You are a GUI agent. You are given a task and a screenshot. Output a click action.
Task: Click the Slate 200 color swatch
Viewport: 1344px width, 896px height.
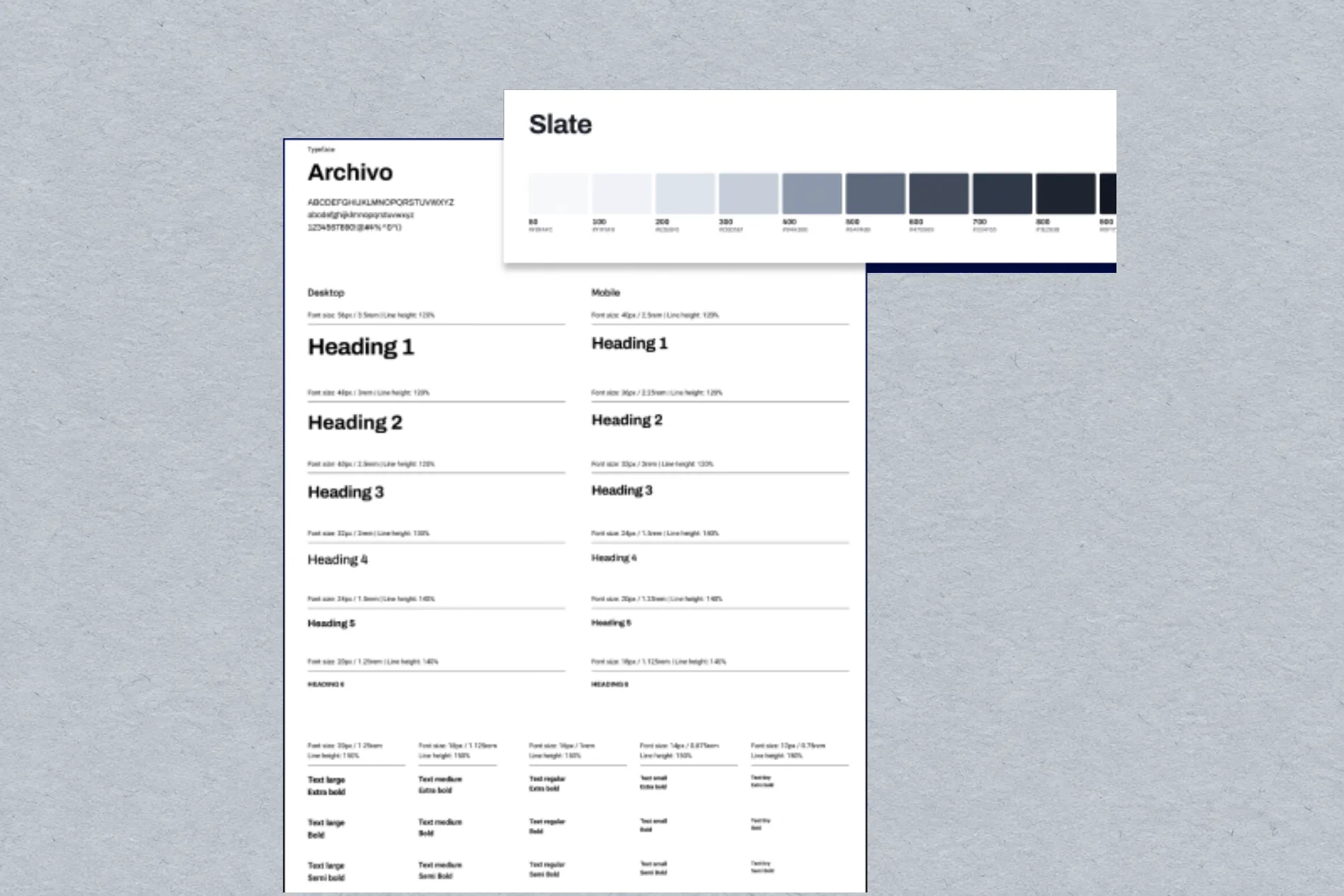(x=685, y=194)
